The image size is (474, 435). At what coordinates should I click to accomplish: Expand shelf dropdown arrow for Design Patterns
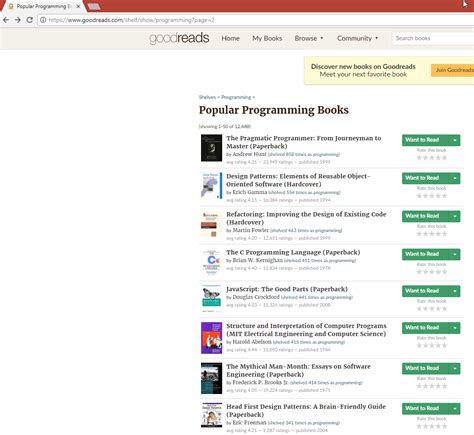tap(455, 178)
